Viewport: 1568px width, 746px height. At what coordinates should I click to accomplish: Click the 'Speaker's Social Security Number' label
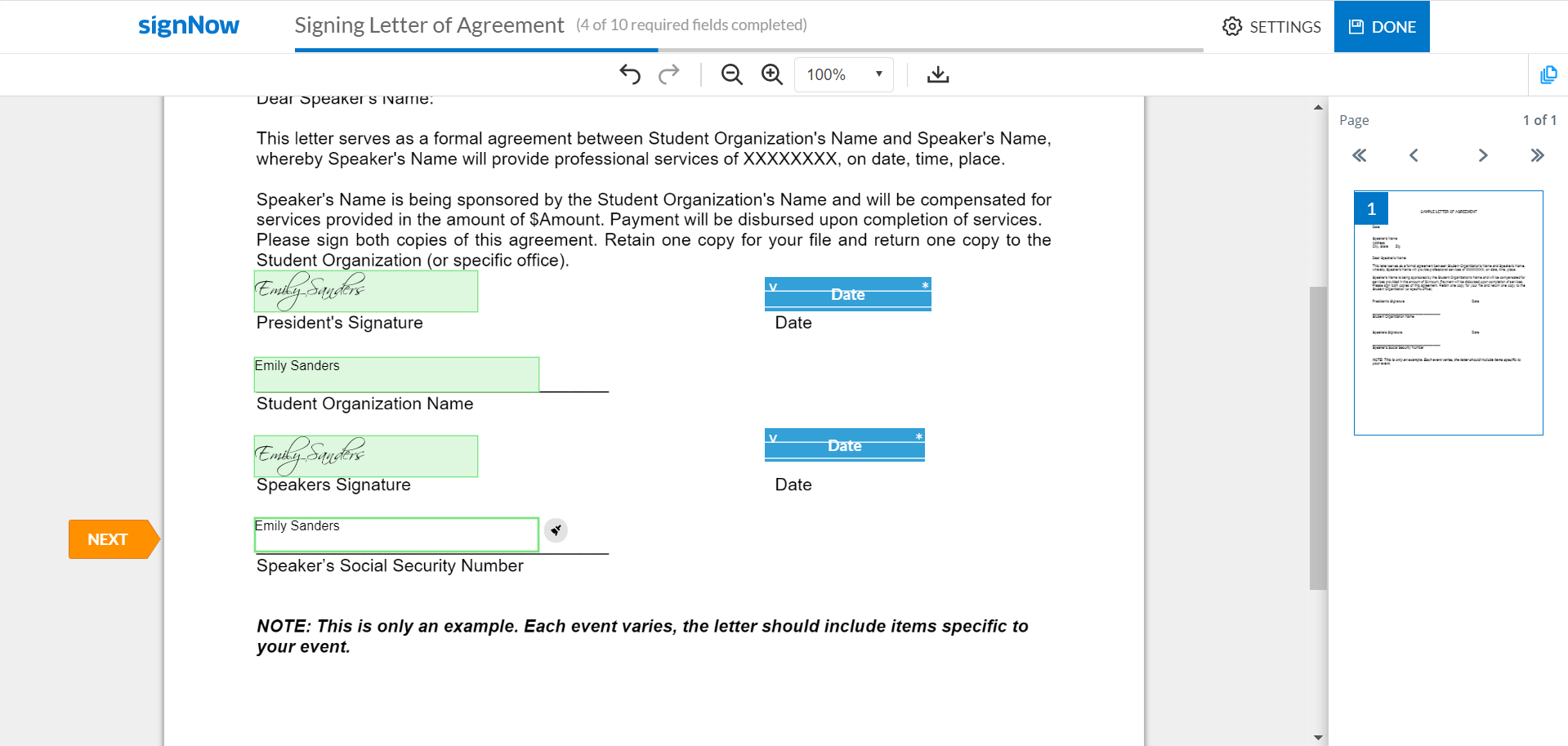point(390,565)
